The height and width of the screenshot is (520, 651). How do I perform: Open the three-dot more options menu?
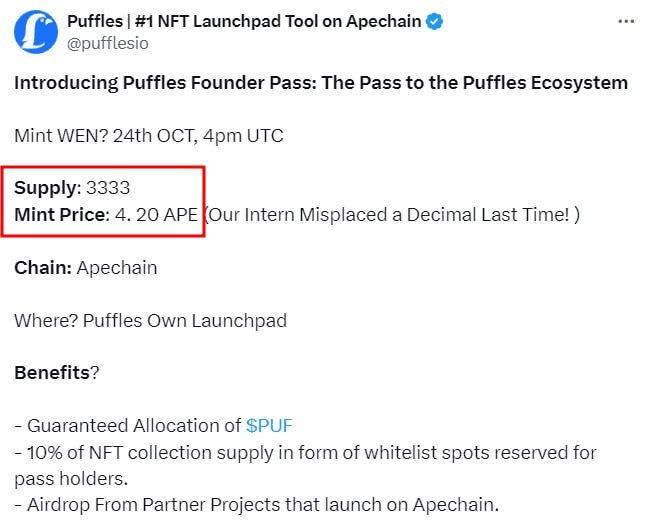(x=626, y=21)
